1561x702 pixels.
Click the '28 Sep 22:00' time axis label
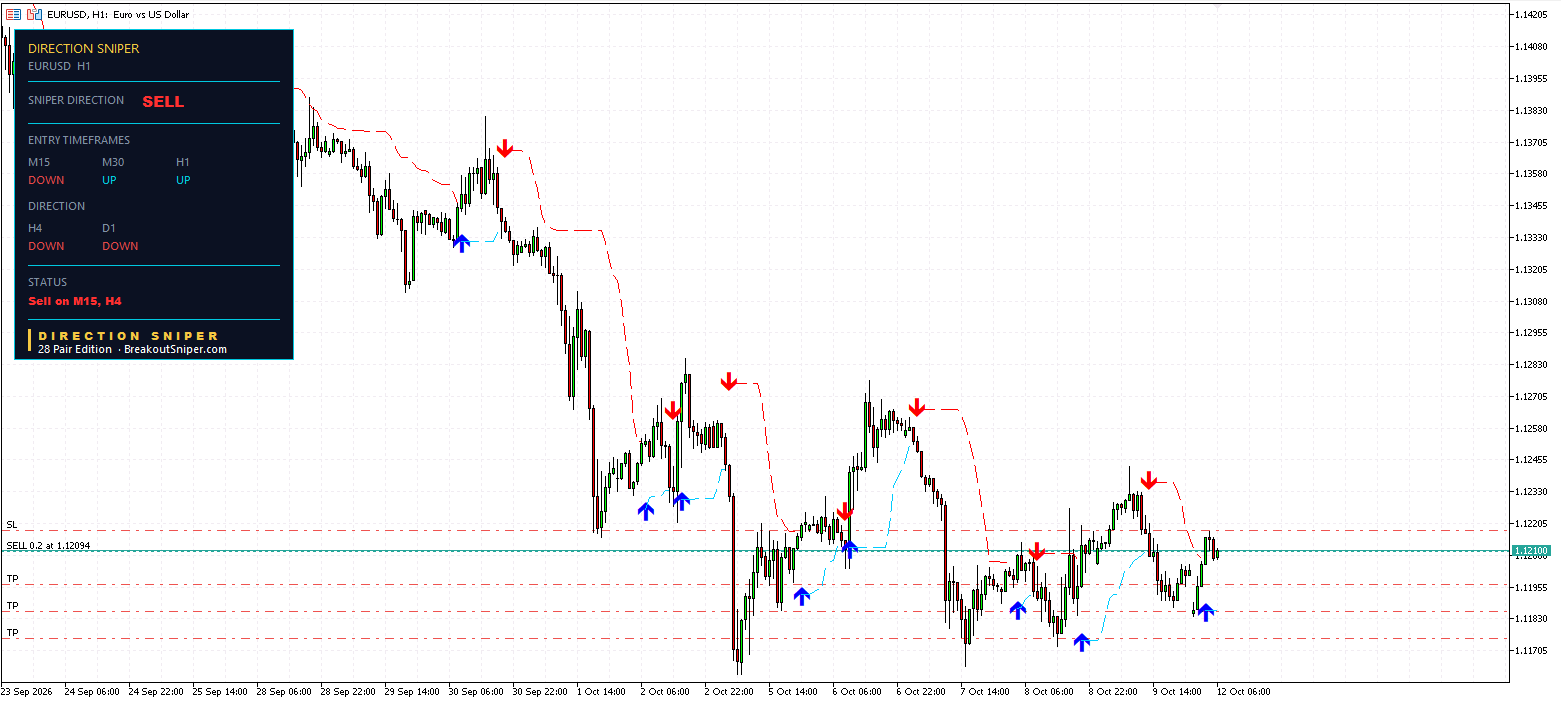(348, 691)
